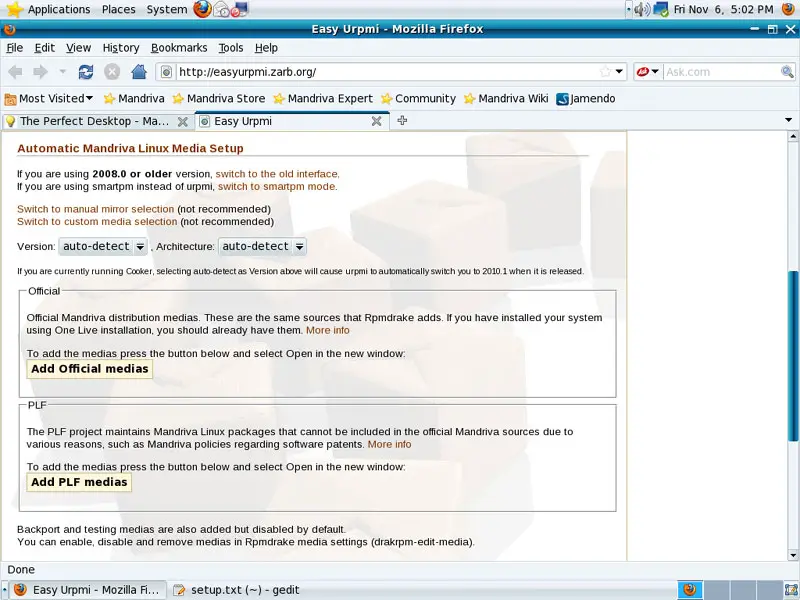Click the Add PLF medias button
The width and height of the screenshot is (800, 600).
pos(79,482)
